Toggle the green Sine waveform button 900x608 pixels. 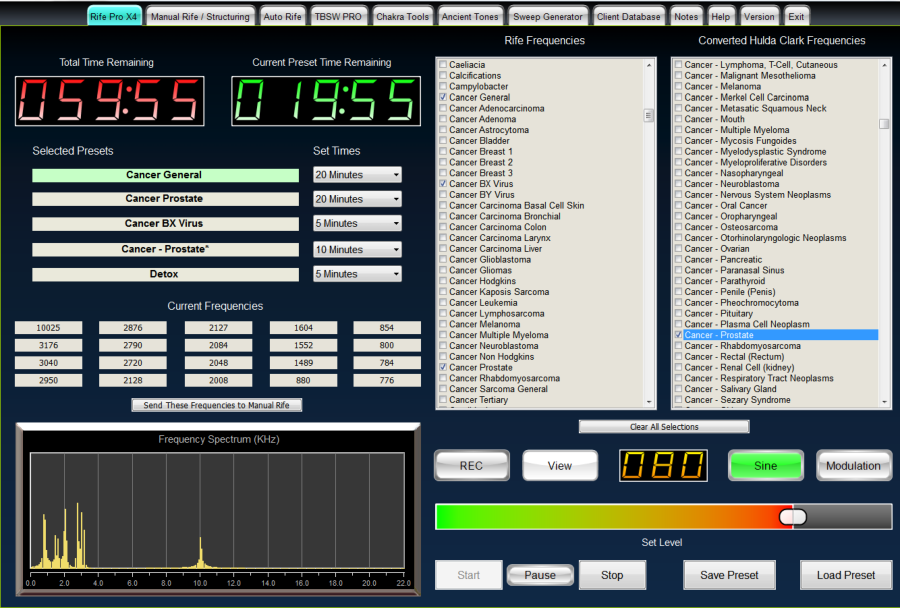(765, 466)
